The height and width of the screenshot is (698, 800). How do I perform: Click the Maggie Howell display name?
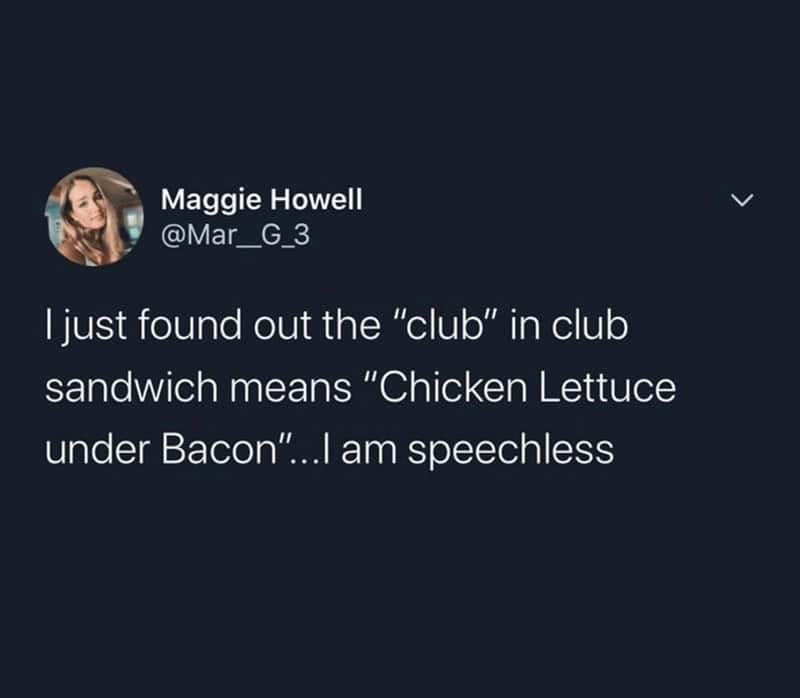262,200
